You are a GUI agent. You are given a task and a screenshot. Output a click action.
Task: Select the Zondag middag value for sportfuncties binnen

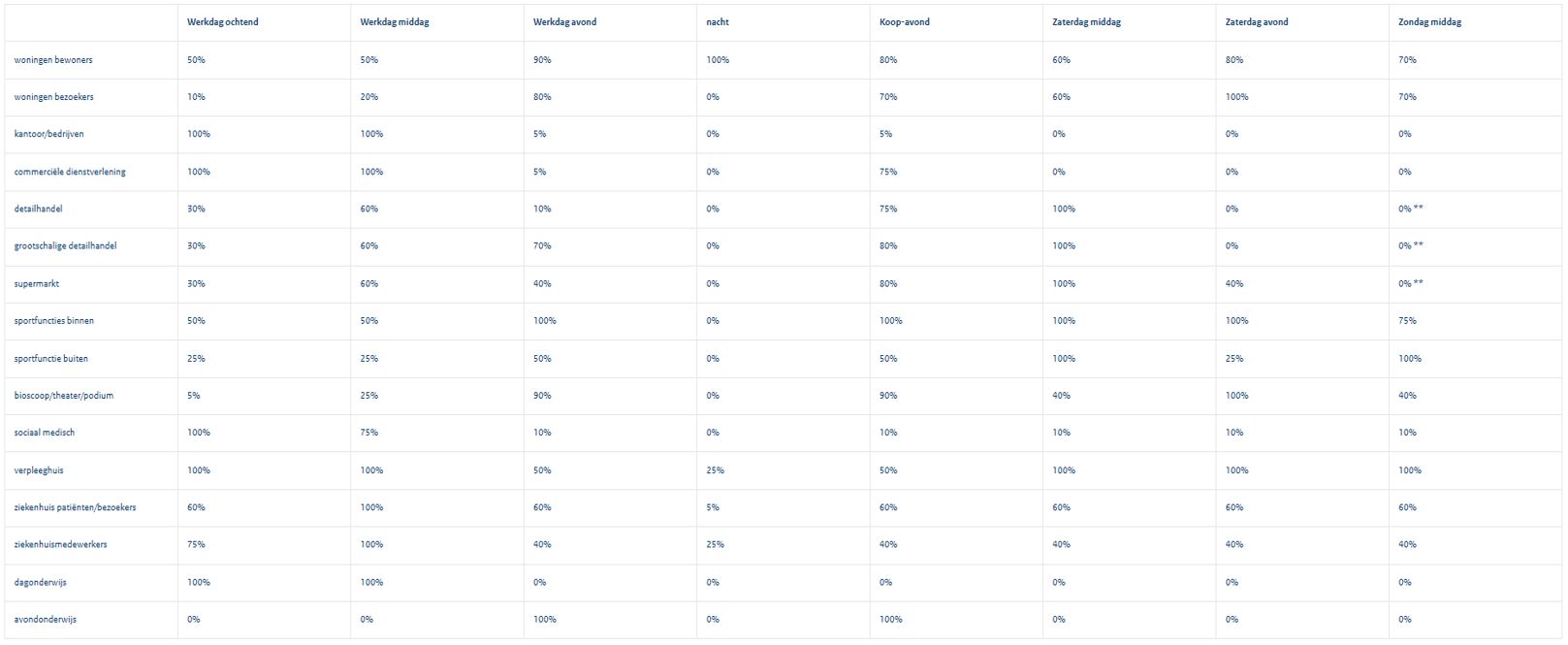point(1408,321)
